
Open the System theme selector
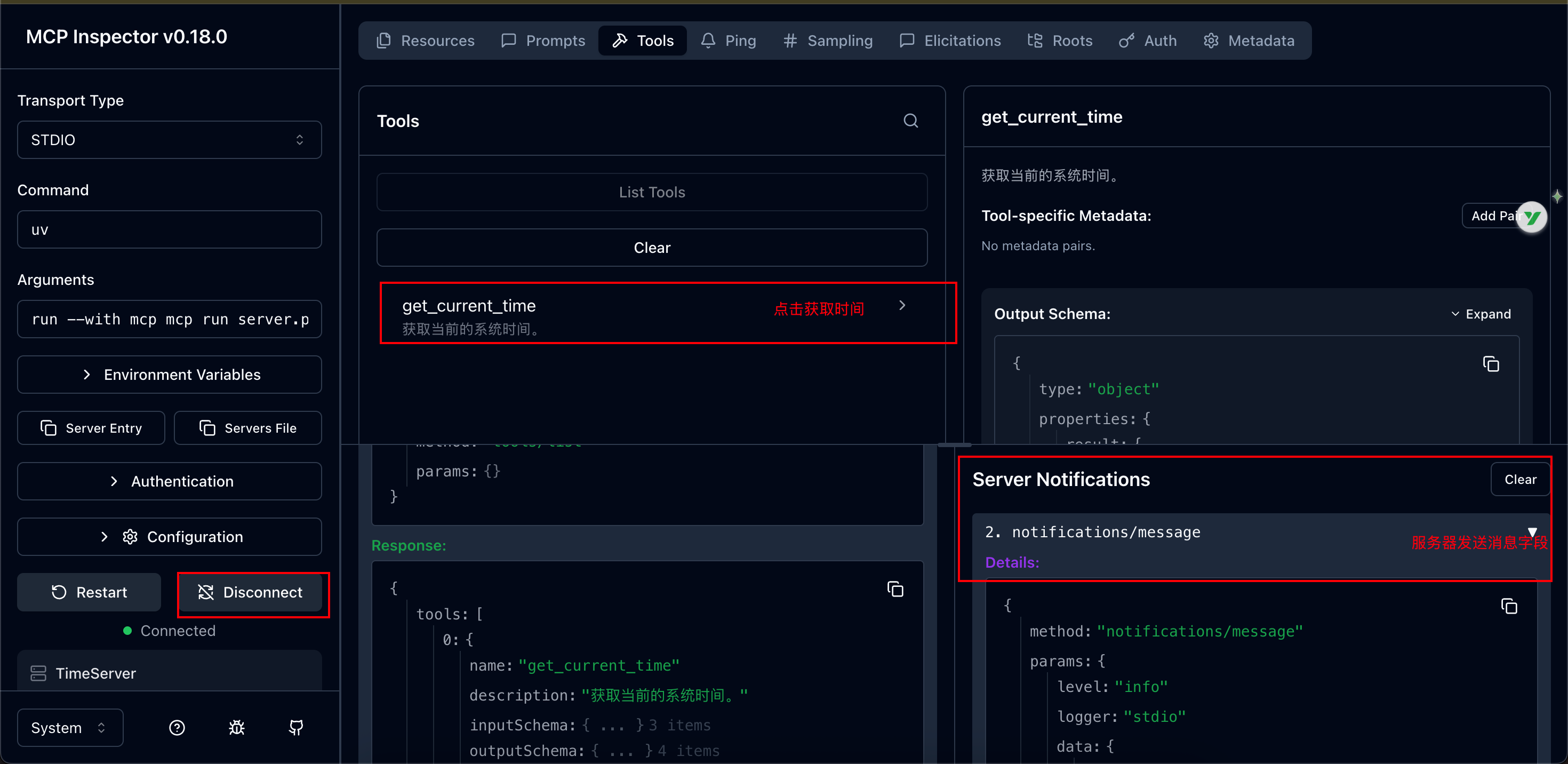69,728
